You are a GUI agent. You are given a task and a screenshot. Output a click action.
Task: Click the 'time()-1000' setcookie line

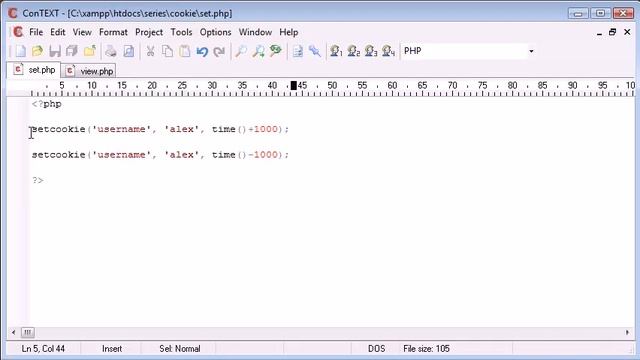160,155
